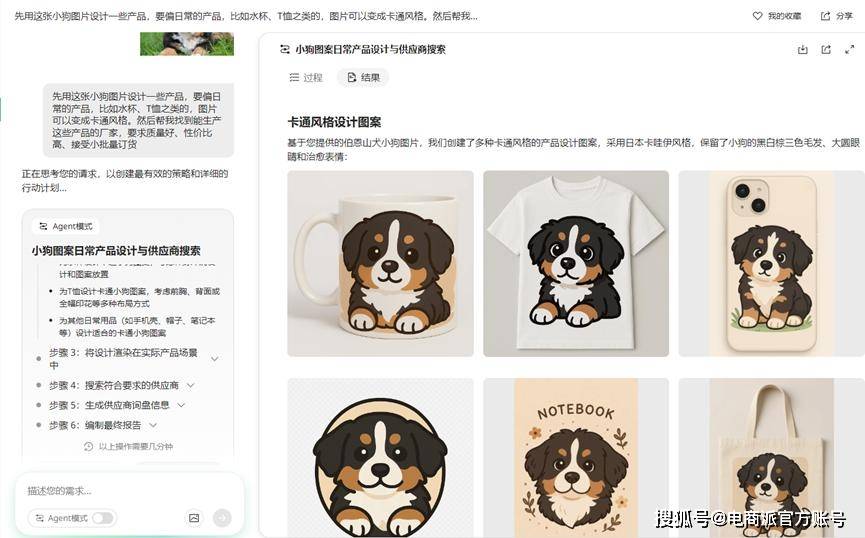Click the Agent模式 badge icon in task card
This screenshot has width=865, height=538.
click(x=43, y=226)
